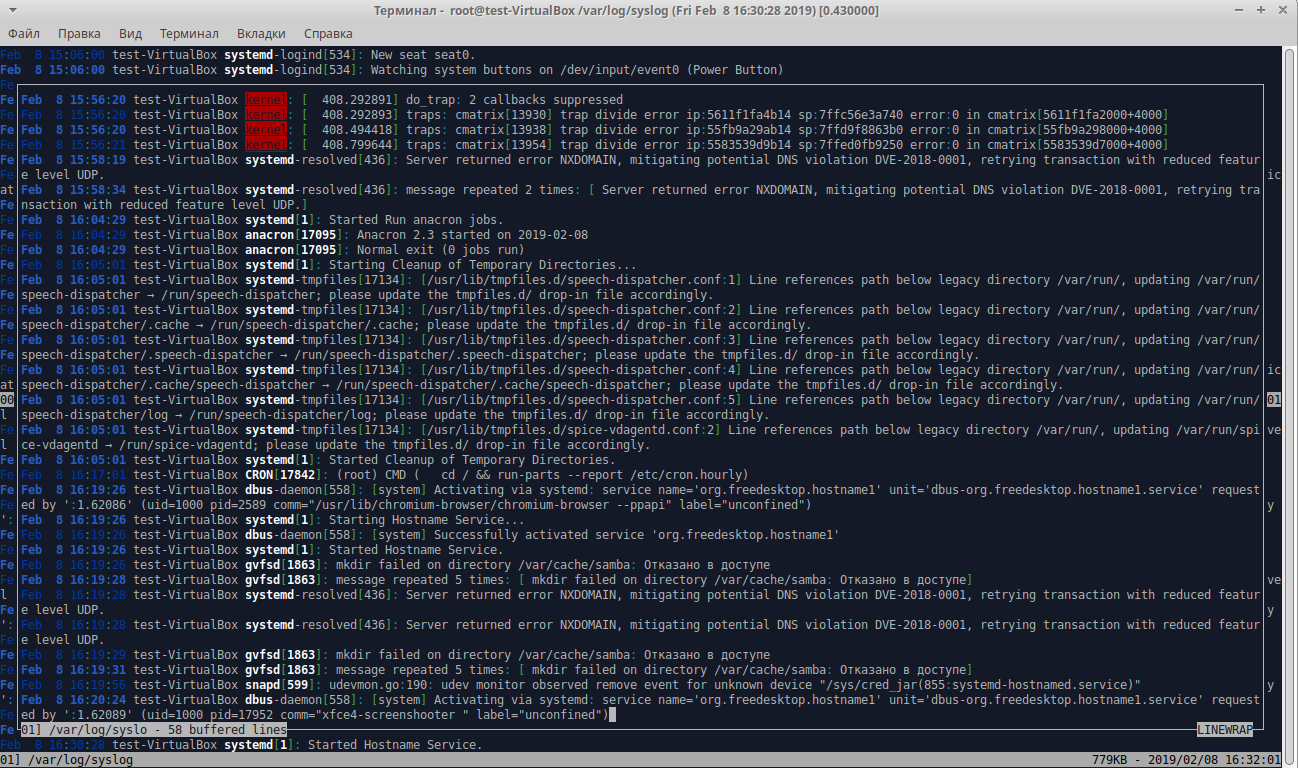Open the Правка menu
Viewport: 1298px width, 768px height.
click(79, 33)
